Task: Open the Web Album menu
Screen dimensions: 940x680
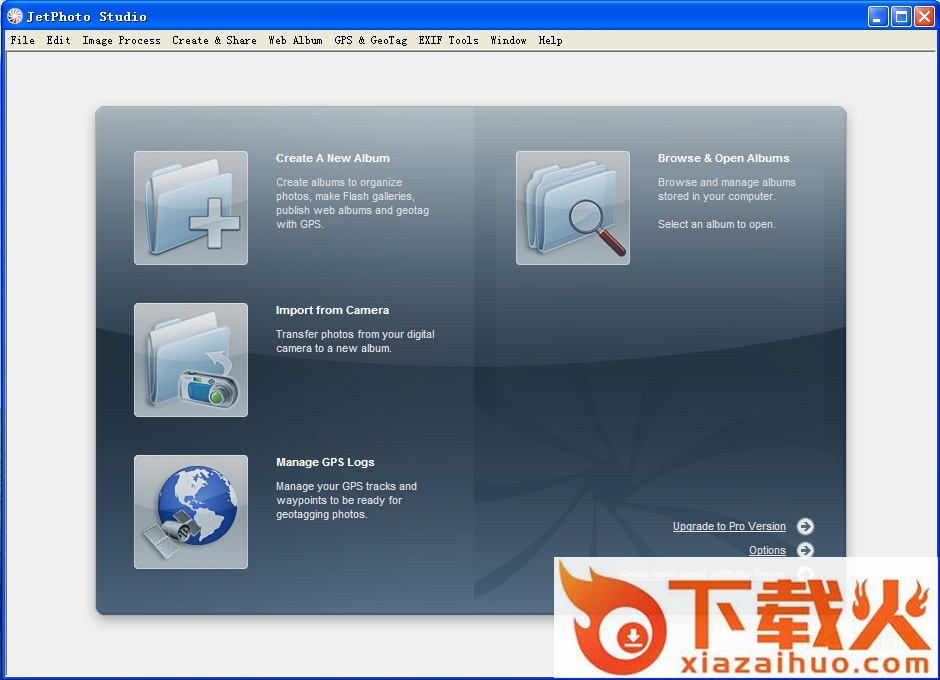Action: pyautogui.click(x=295, y=40)
